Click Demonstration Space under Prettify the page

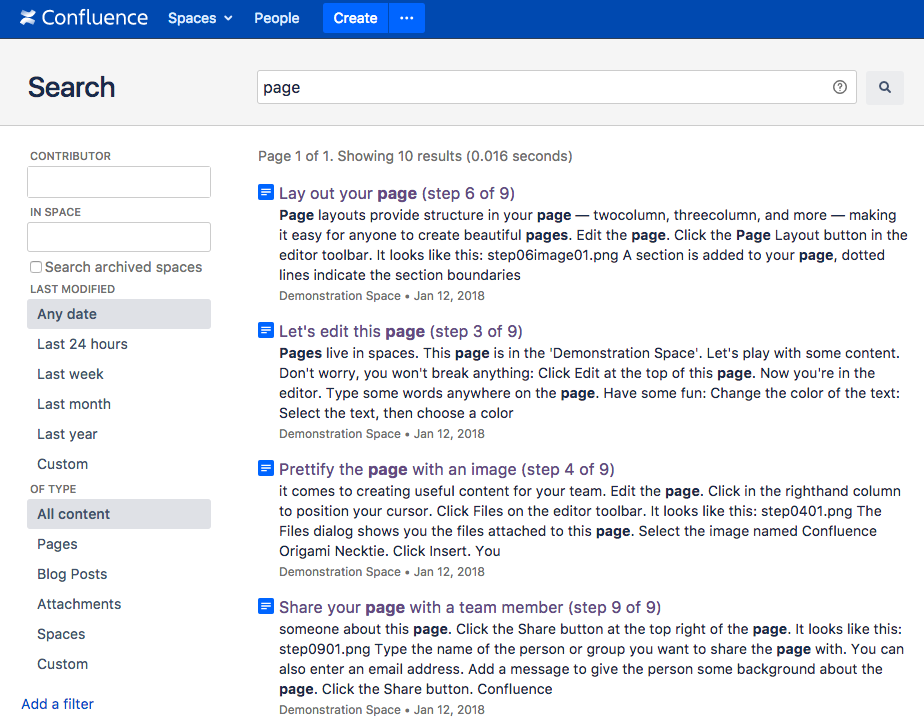point(339,572)
